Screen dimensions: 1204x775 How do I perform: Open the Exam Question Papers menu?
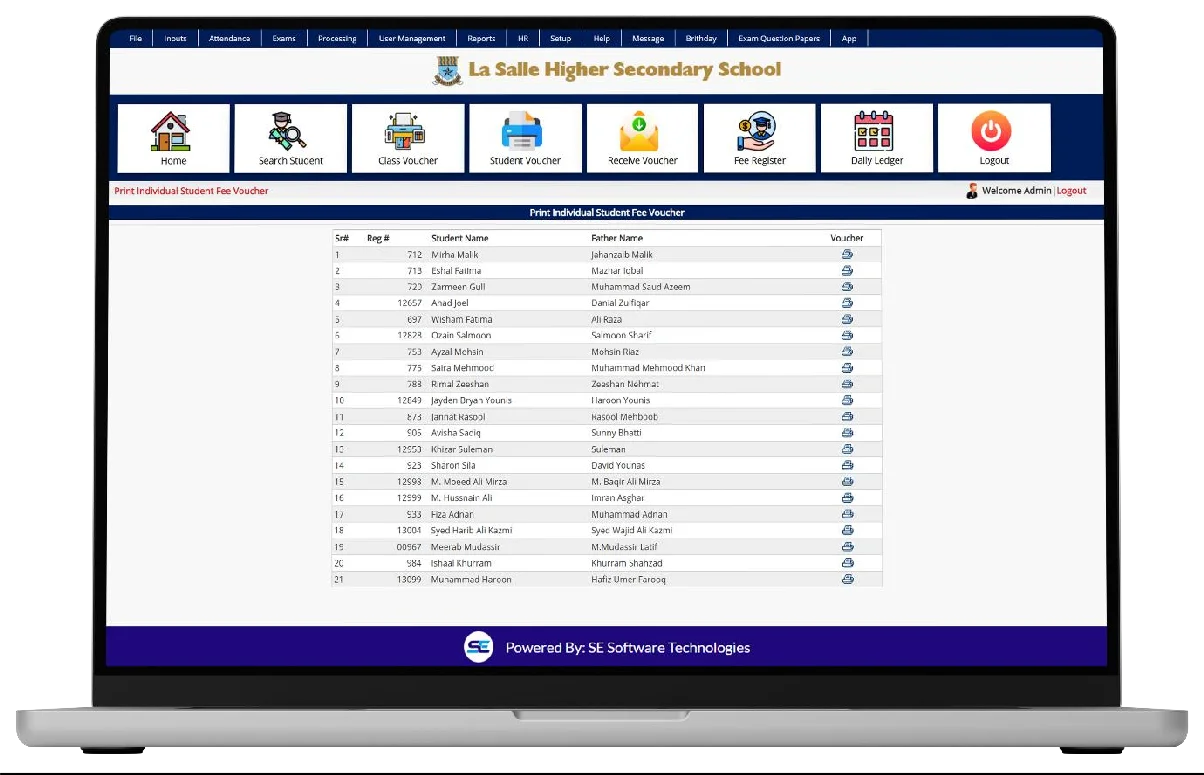(x=778, y=38)
